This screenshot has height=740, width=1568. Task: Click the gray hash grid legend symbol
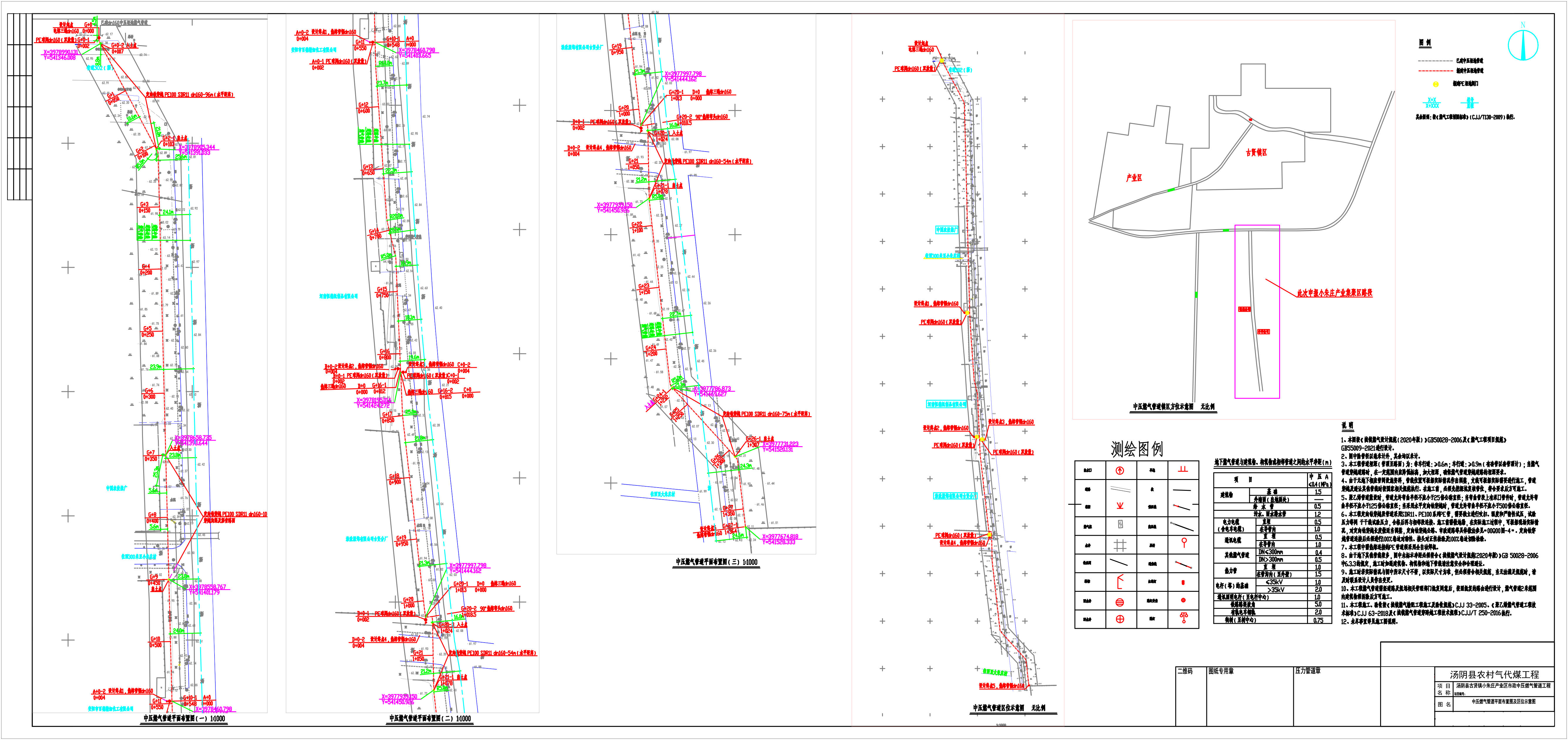[x=1120, y=545]
